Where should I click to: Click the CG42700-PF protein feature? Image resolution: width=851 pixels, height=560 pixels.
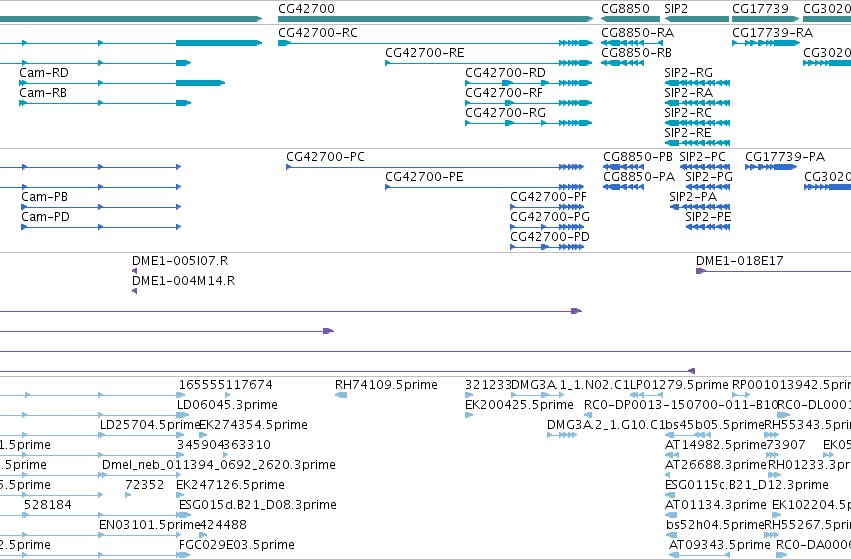click(547, 207)
